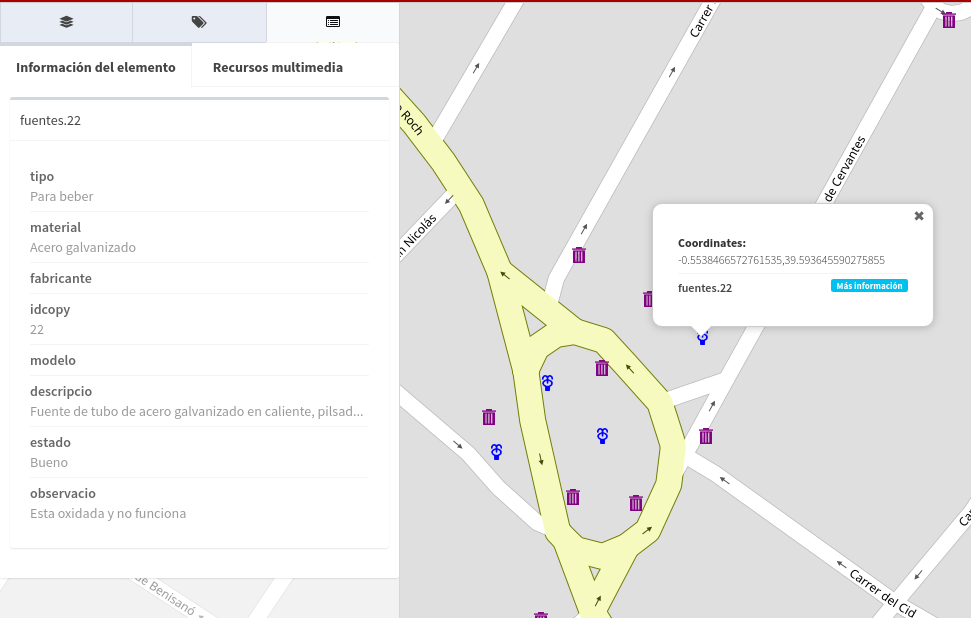Click fountain in roundabout's upper-left area
The width and height of the screenshot is (971, 618).
pyautogui.click(x=547, y=383)
